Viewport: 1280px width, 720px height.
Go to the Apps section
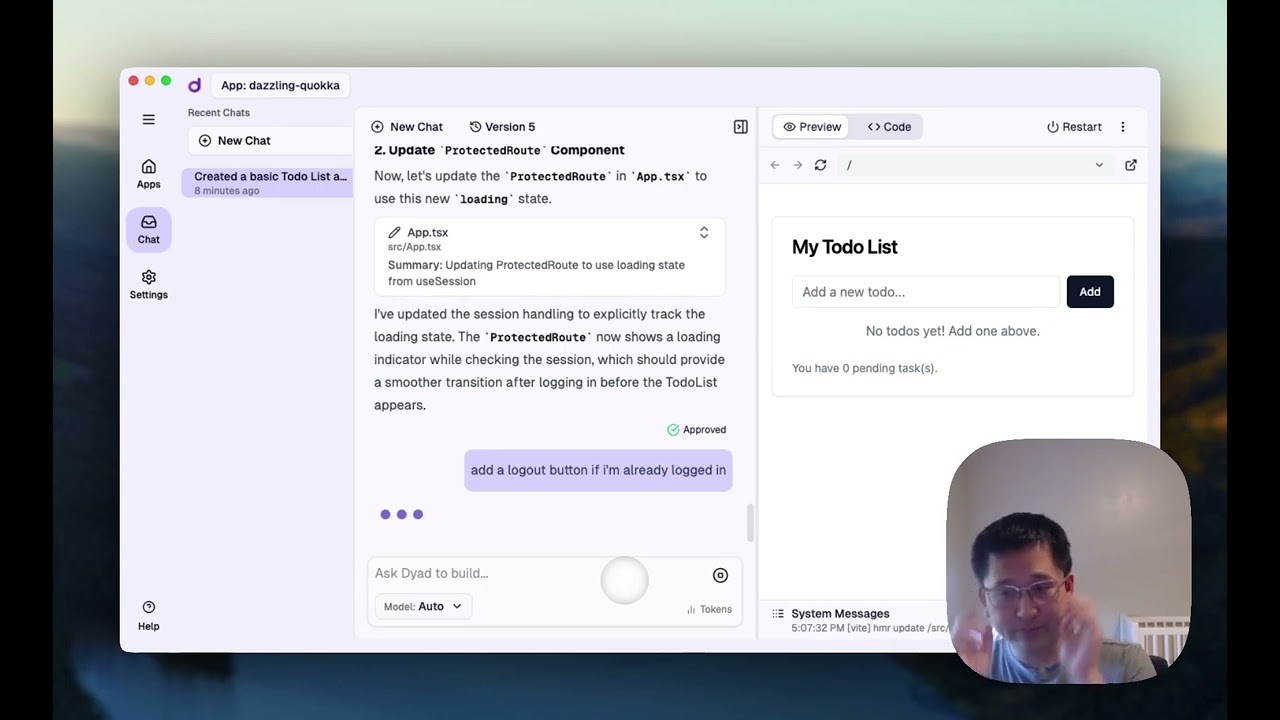[148, 174]
